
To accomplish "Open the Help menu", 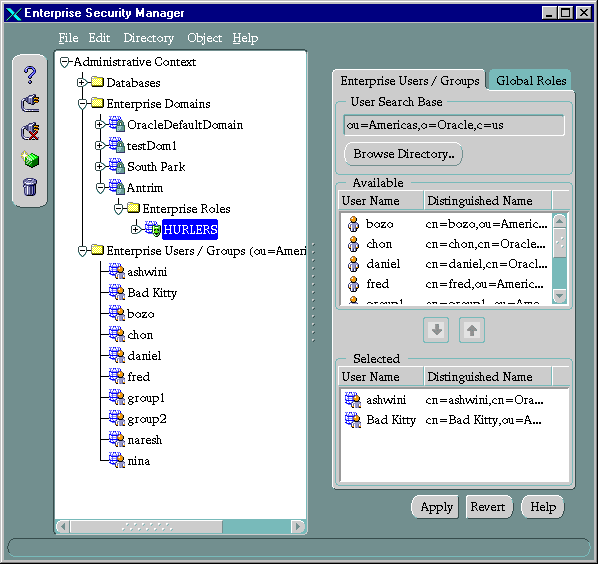I will (x=245, y=38).
